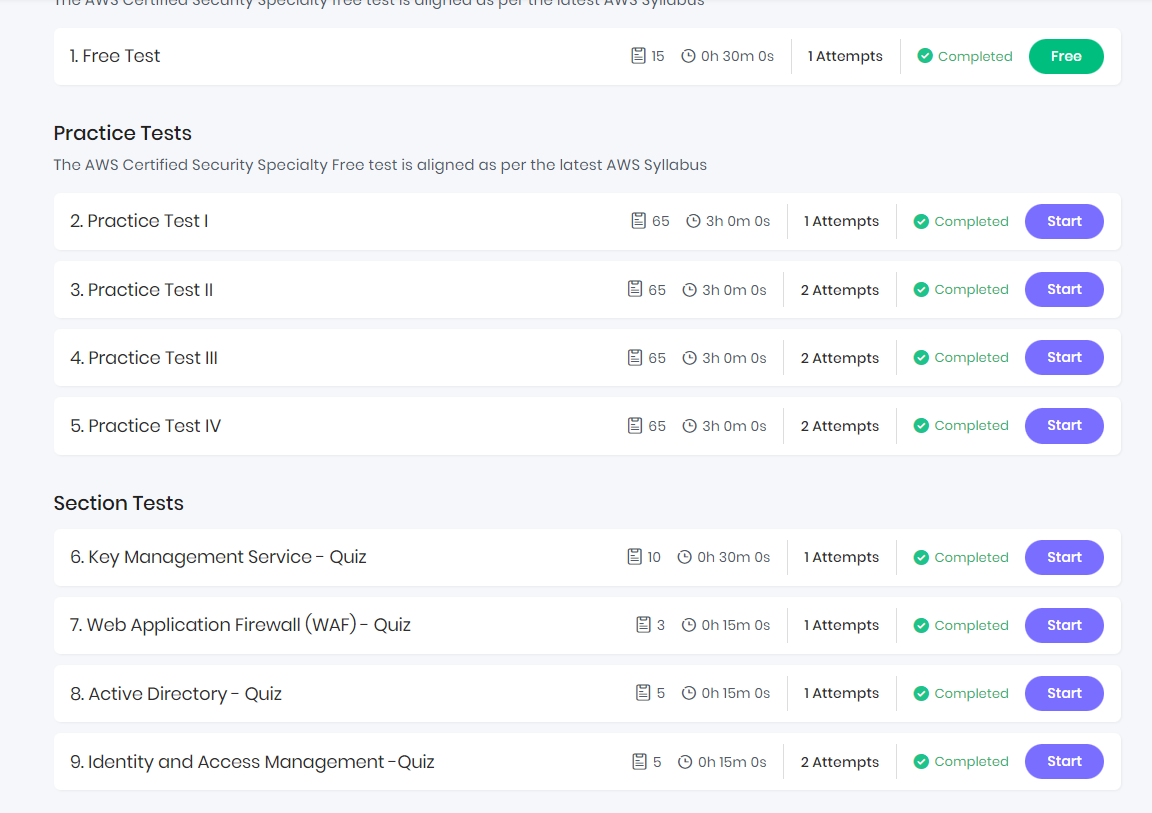Click the clock icon on Active Directory quiz
Viewport: 1152px width, 813px height.
pyautogui.click(x=688, y=693)
